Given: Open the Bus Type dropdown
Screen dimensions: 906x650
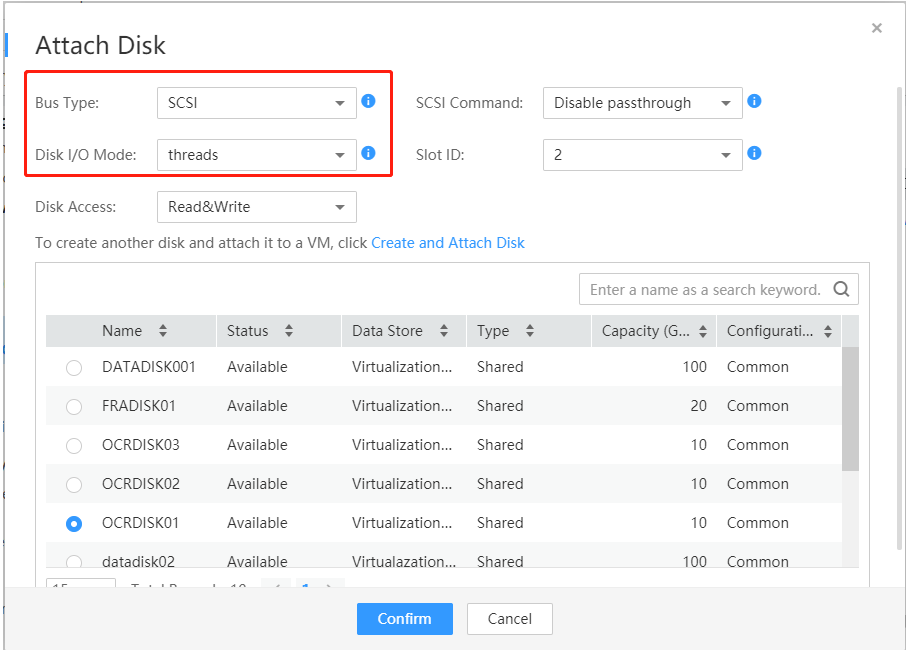Looking at the screenshot, I should click(256, 103).
